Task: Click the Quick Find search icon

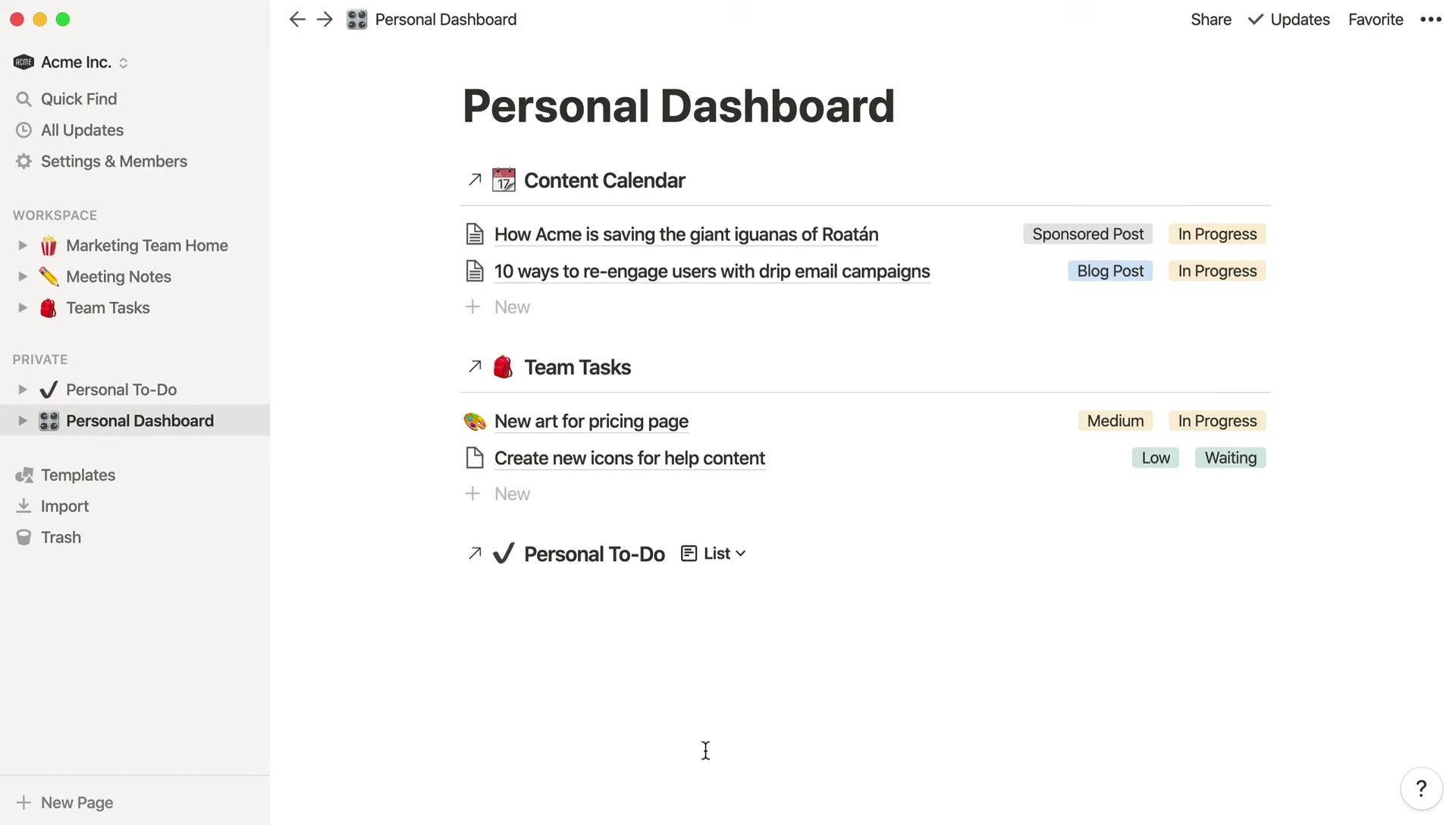Action: [24, 99]
